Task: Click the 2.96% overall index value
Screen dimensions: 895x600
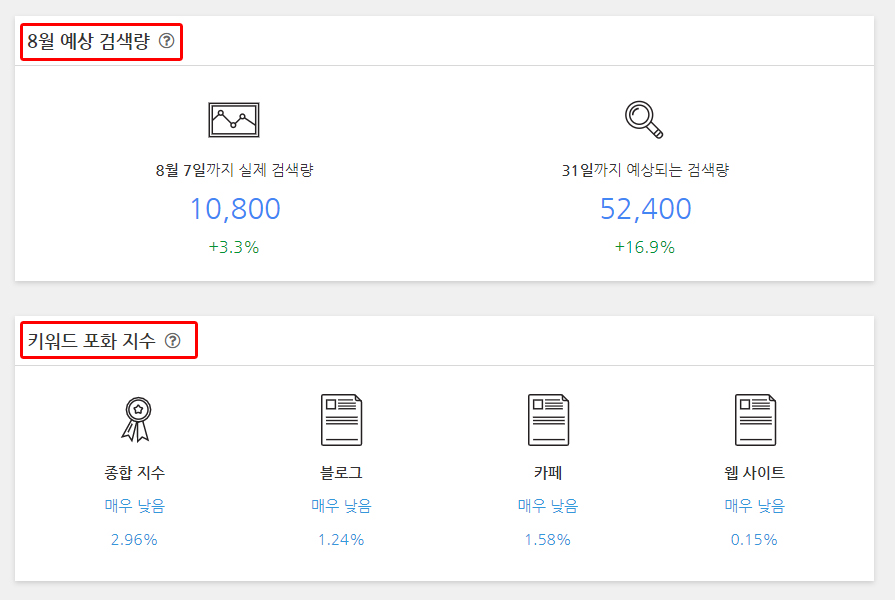Action: [134, 539]
